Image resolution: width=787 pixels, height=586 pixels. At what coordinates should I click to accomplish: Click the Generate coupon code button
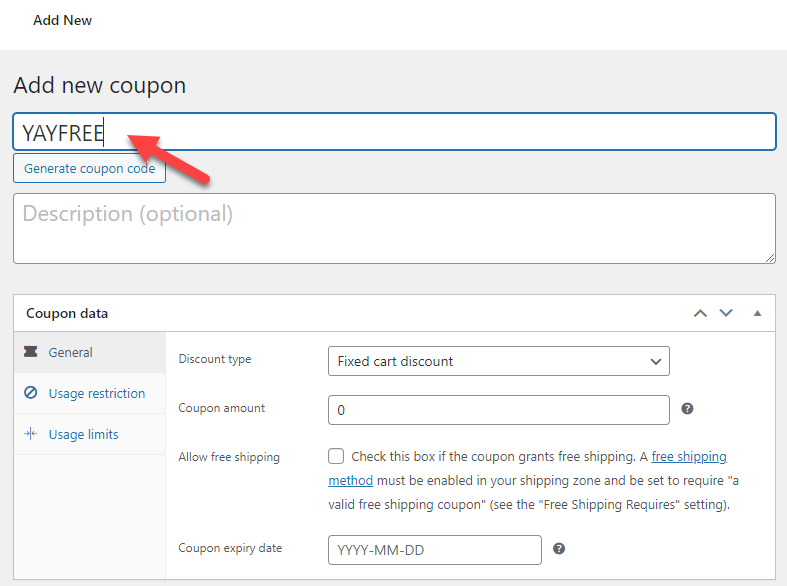pyautogui.click(x=89, y=169)
